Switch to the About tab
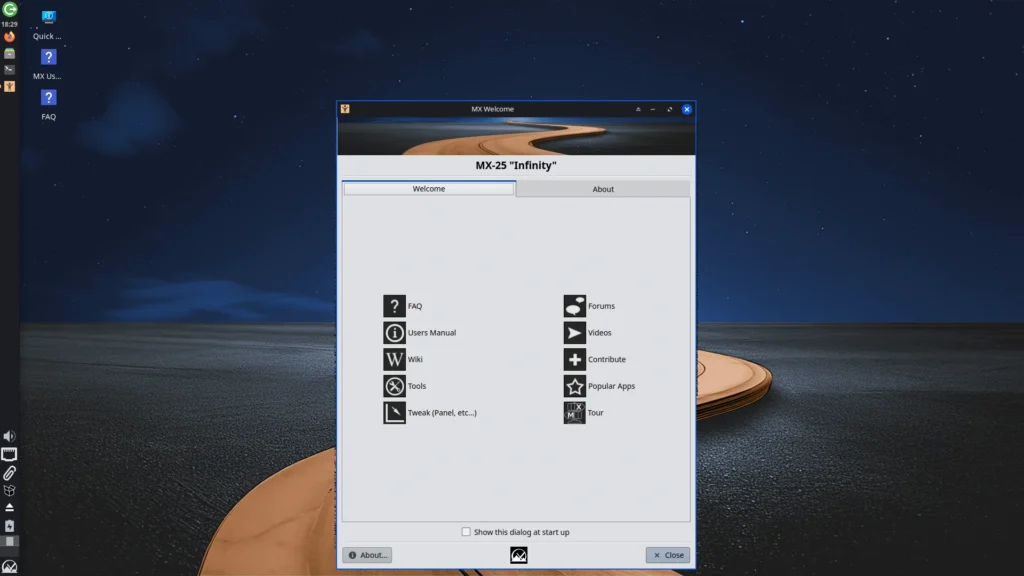This screenshot has width=1024, height=576. pyautogui.click(x=603, y=188)
